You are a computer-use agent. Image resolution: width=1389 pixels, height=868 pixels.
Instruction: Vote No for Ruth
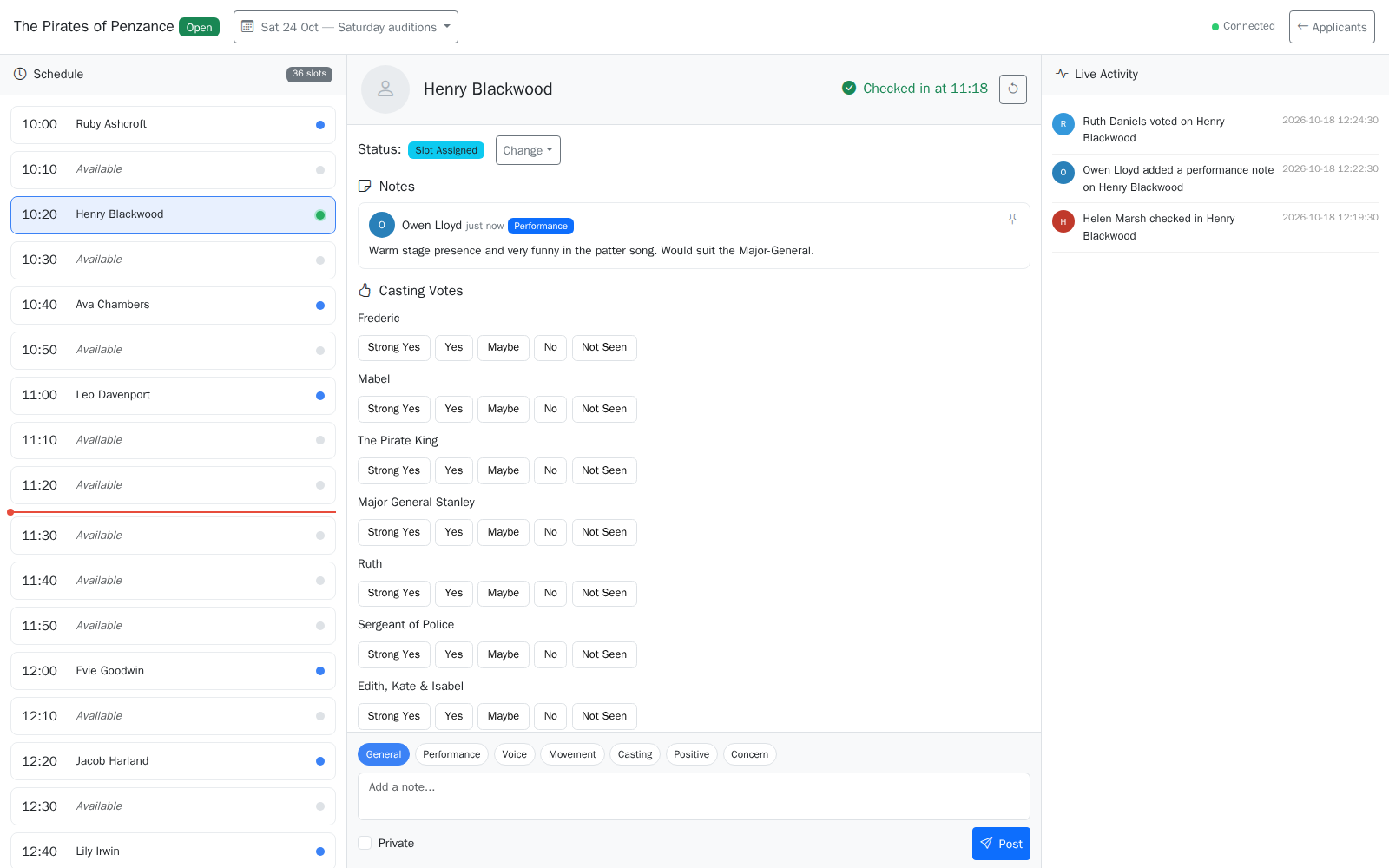550,593
